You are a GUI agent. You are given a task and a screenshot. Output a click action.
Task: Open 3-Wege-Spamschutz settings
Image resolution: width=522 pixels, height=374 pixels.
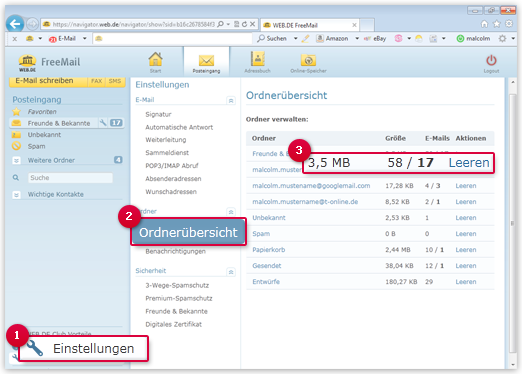click(x=177, y=285)
